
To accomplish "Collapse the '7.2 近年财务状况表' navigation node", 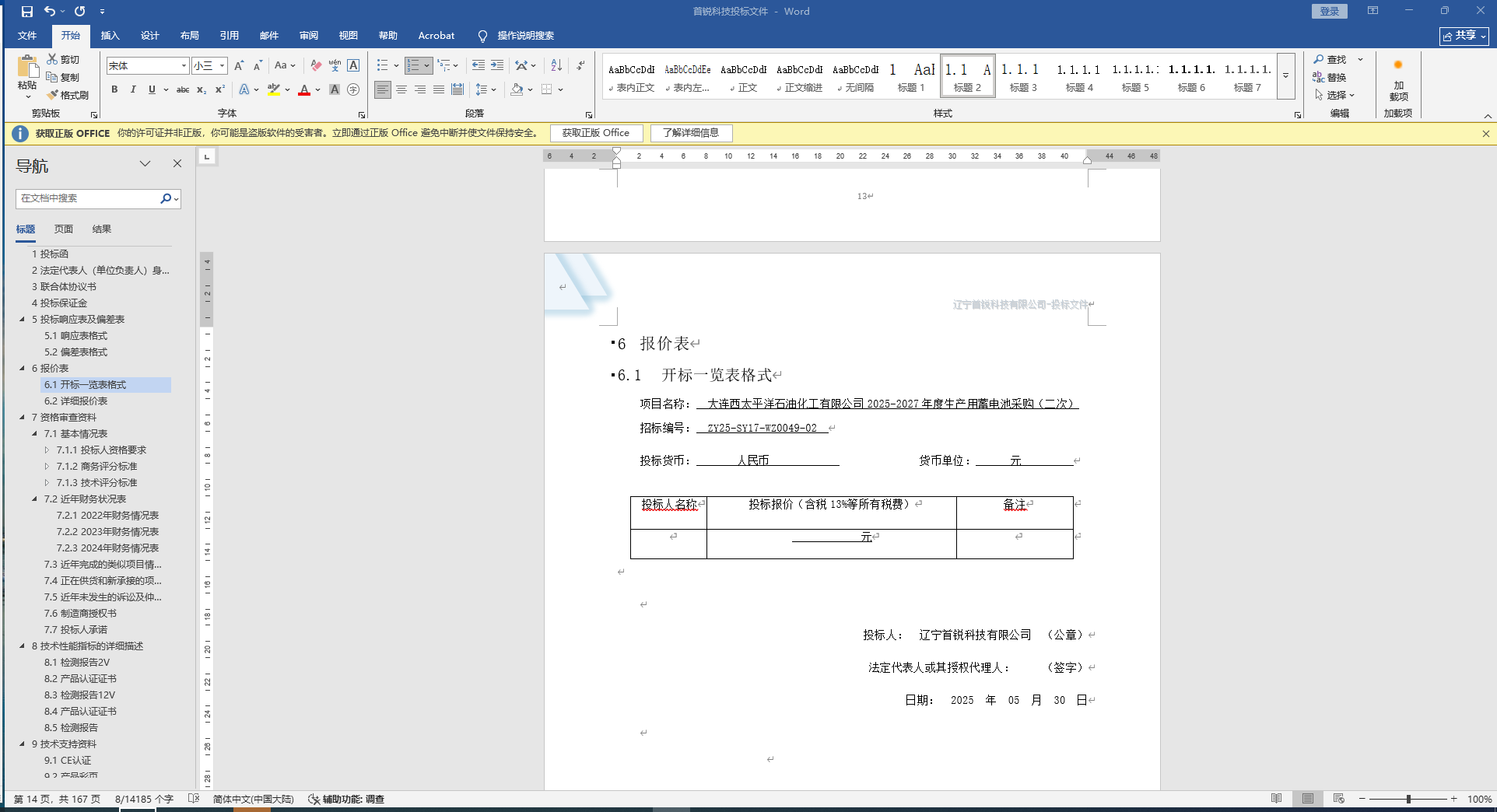I will pyautogui.click(x=34, y=499).
